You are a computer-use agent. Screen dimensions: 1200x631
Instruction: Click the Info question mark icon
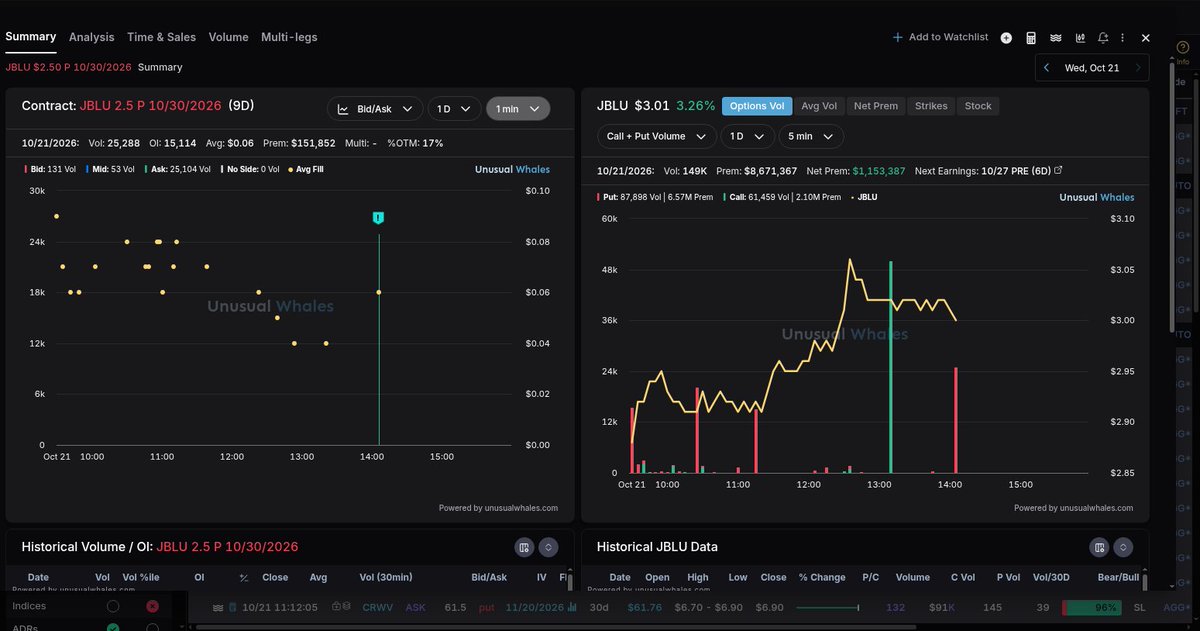tap(1183, 47)
